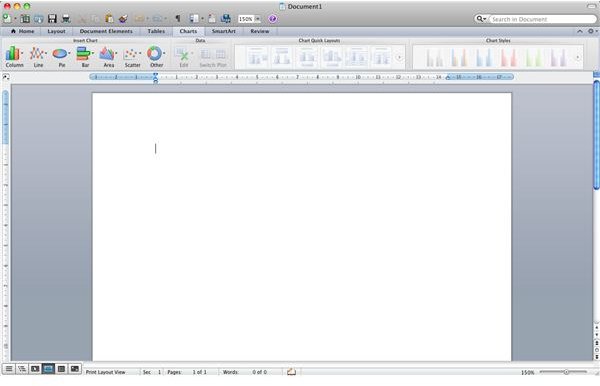The width and height of the screenshot is (600, 386).
Task: Click the Save icon in toolbar
Action: tap(52, 18)
